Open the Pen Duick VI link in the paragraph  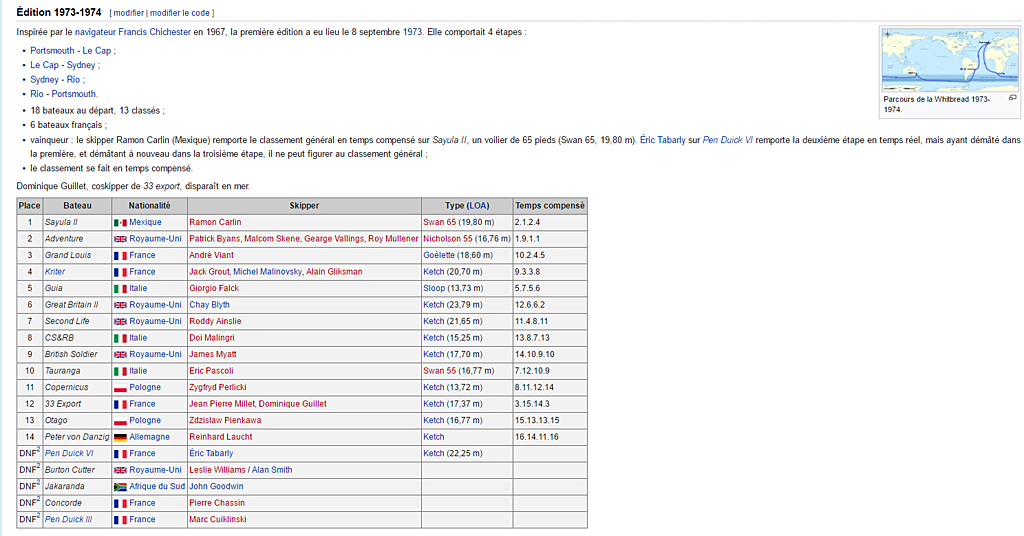(728, 140)
